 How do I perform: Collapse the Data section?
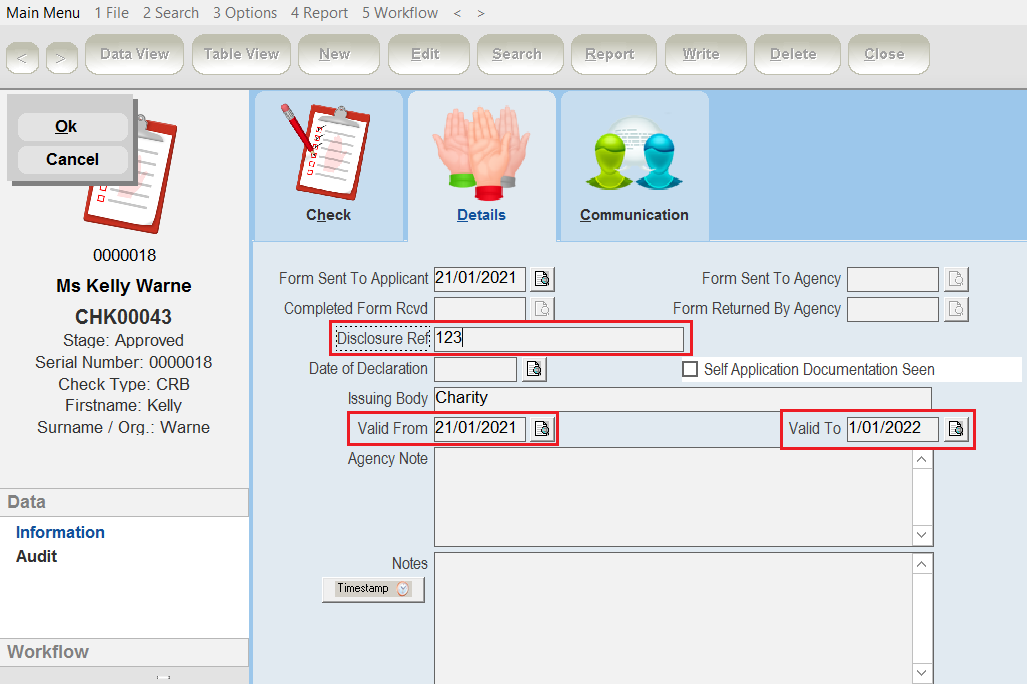pos(124,502)
